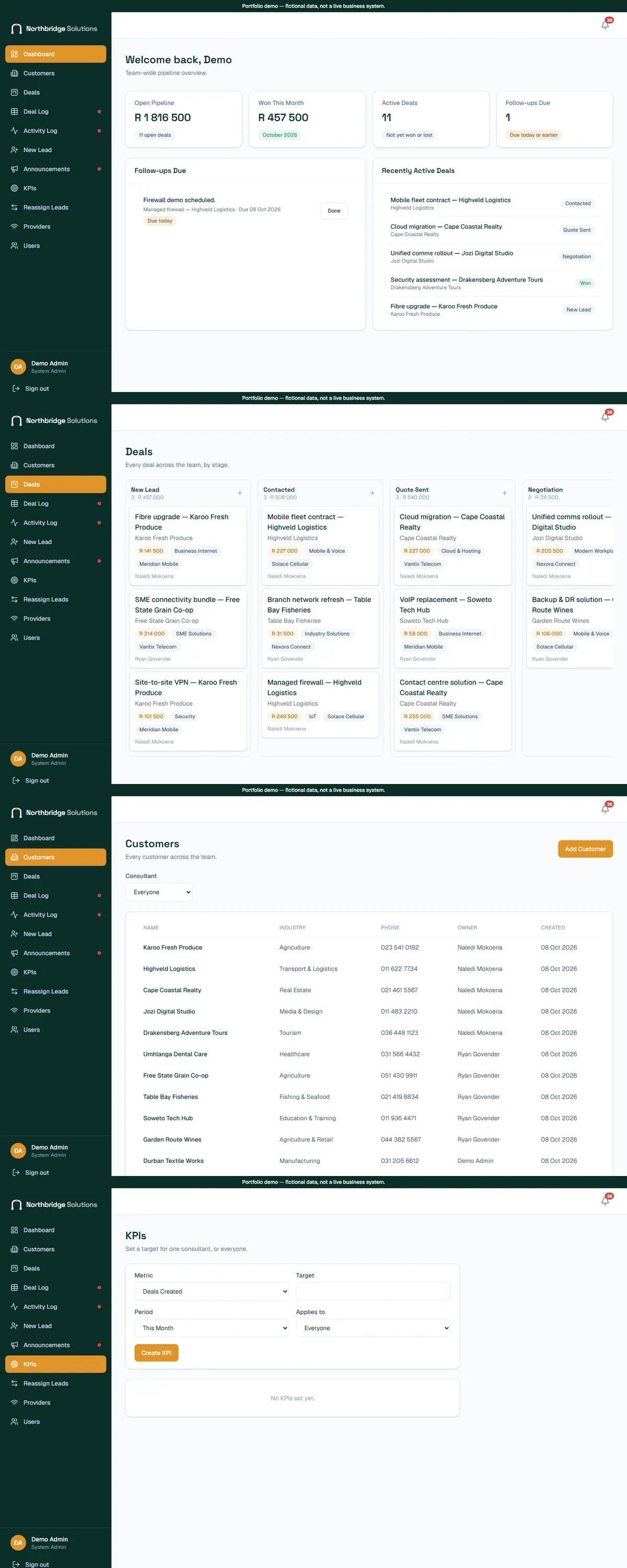Select Umhlanga Dental Care customer row
Screen dimensions: 627x1568
pos(369,1054)
